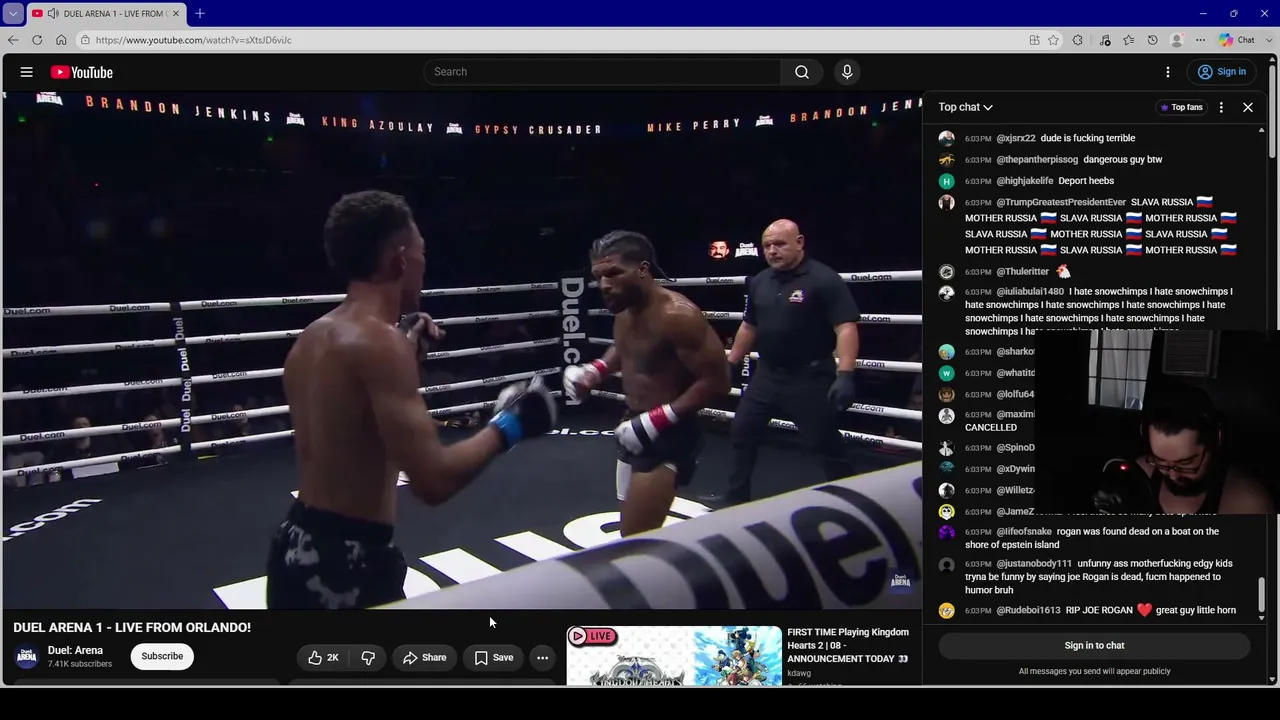Open FIRST TIME Playing Kingdom Hearts title

pos(848,645)
